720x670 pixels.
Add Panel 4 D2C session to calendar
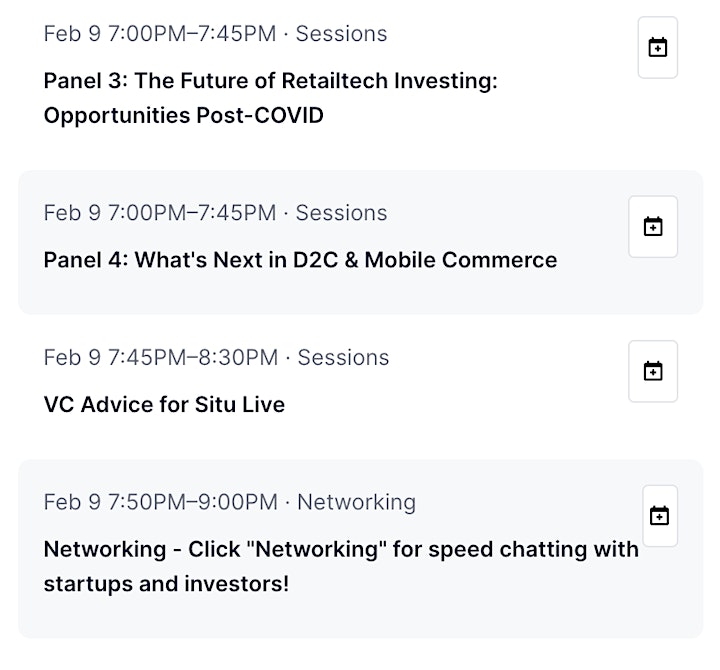pyautogui.click(x=653, y=226)
